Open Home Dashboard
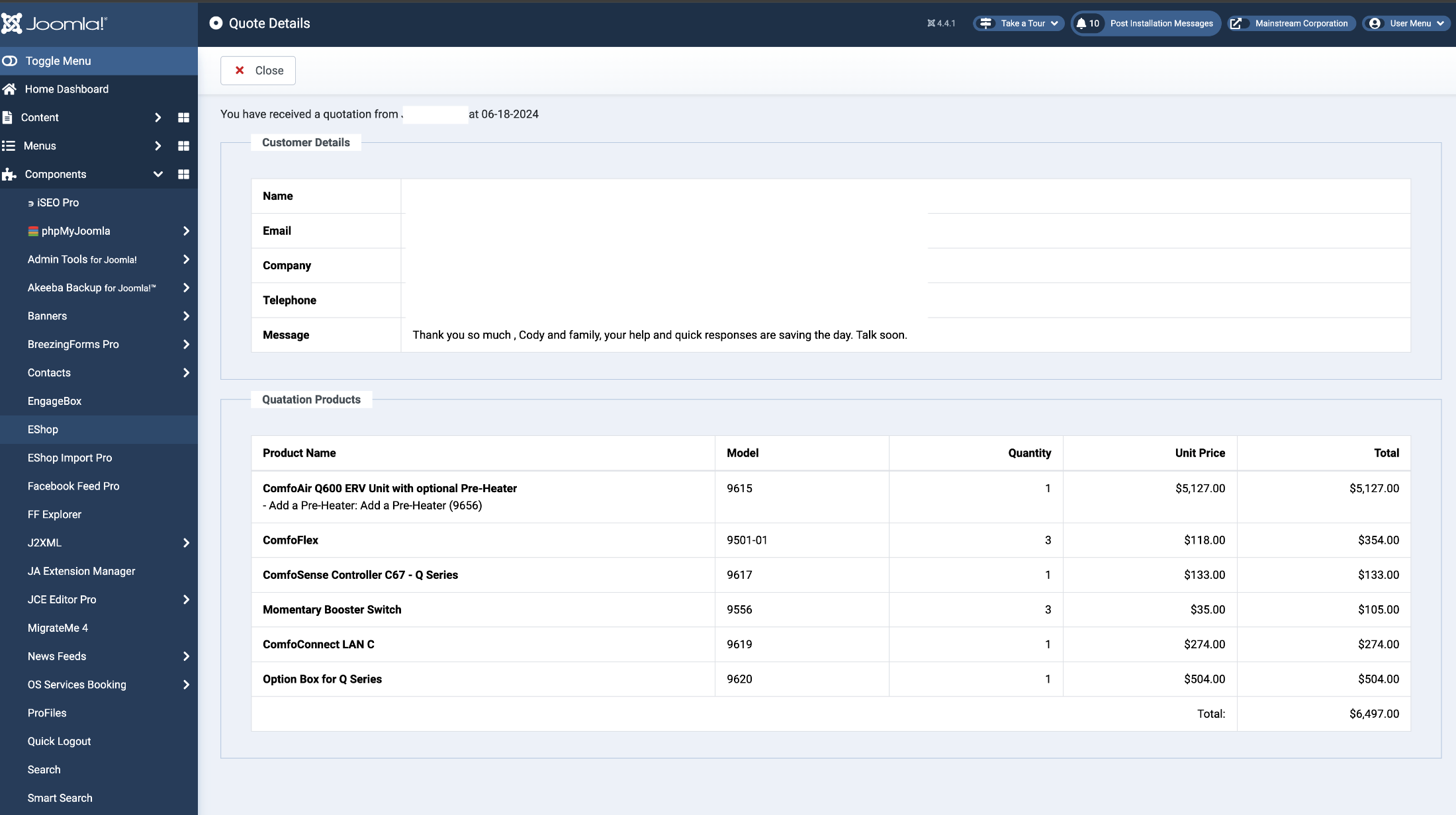 (66, 89)
